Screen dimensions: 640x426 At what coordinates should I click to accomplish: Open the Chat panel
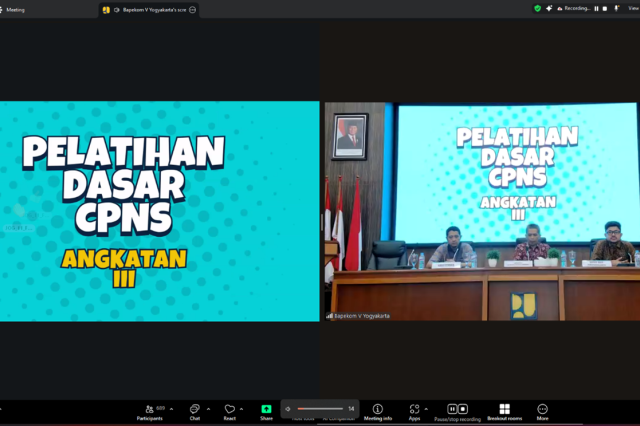[x=195, y=412]
